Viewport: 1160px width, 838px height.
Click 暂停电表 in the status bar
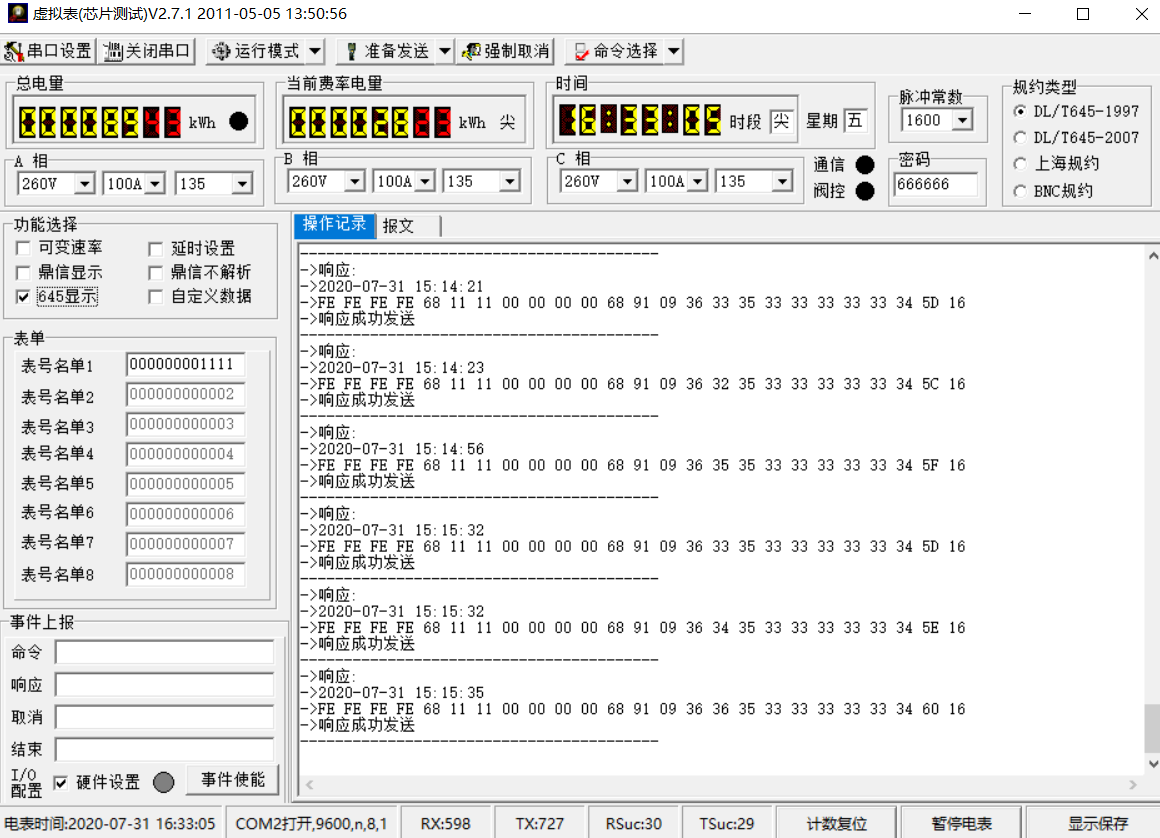960,823
